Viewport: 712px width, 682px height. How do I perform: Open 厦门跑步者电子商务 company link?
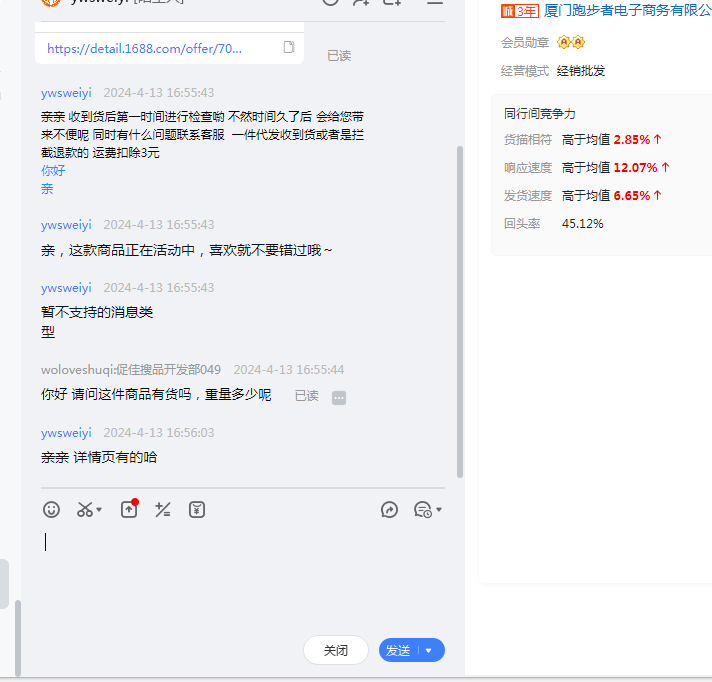pyautogui.click(x=628, y=10)
